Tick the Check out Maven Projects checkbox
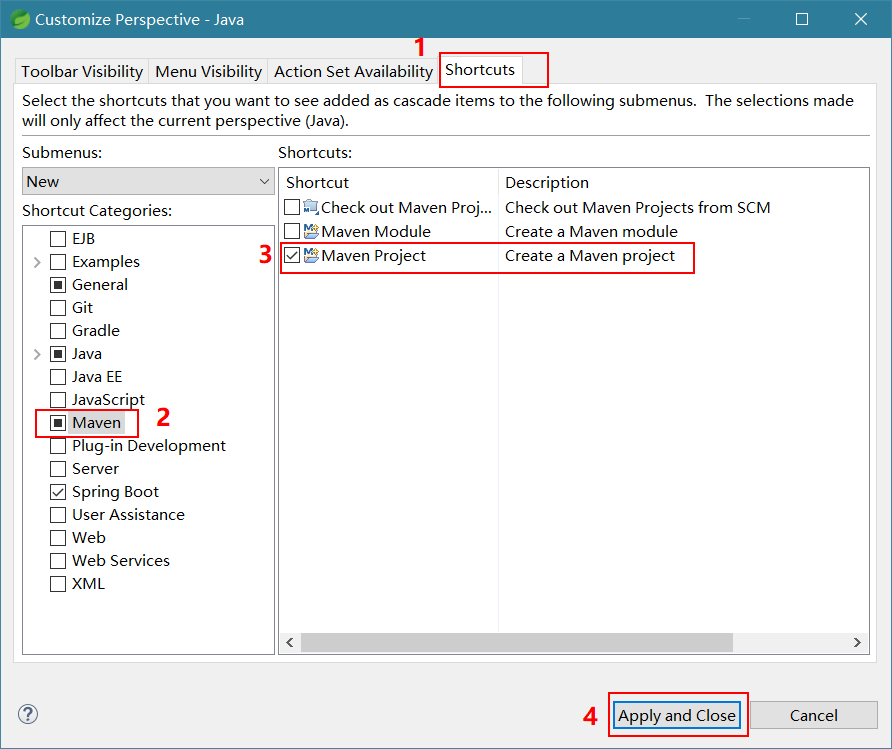 pyautogui.click(x=292, y=207)
